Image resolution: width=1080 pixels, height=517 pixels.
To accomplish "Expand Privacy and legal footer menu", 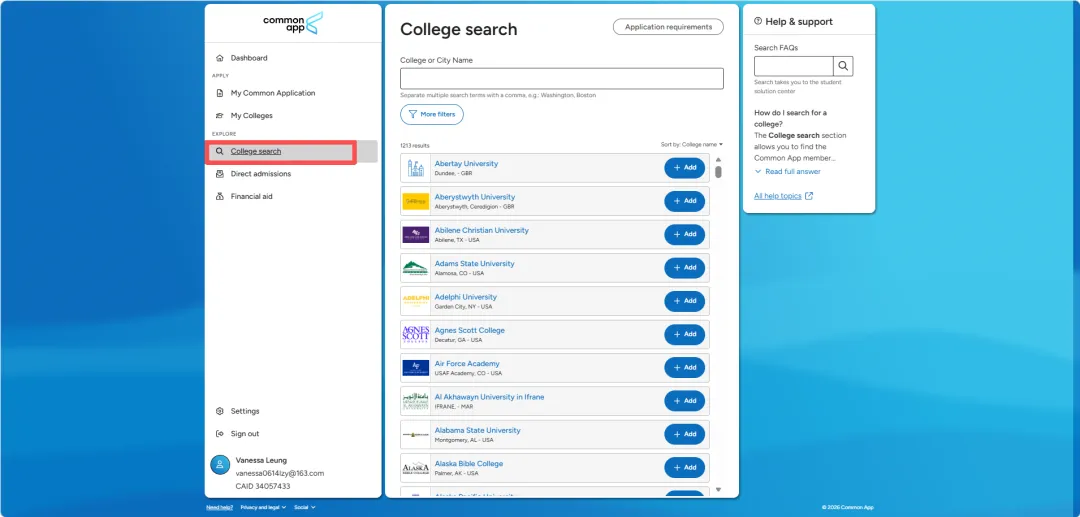I will [264, 507].
